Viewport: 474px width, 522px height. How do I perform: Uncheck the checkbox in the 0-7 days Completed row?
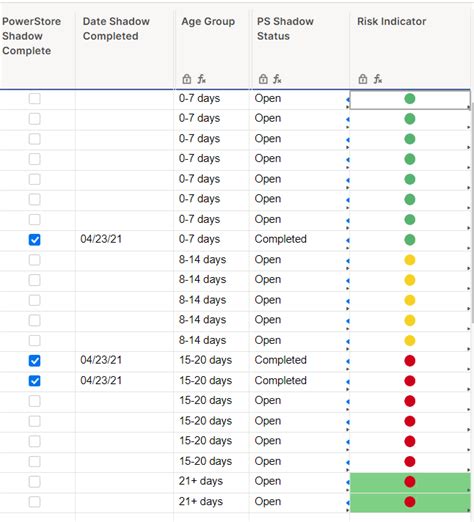[x=35, y=240]
